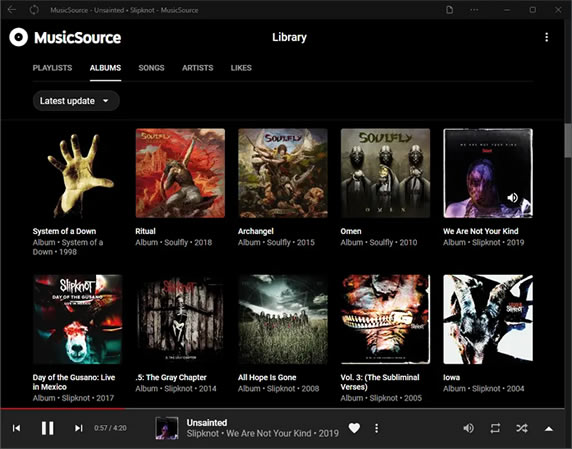Open the Unsainted song options menu

click(376, 428)
